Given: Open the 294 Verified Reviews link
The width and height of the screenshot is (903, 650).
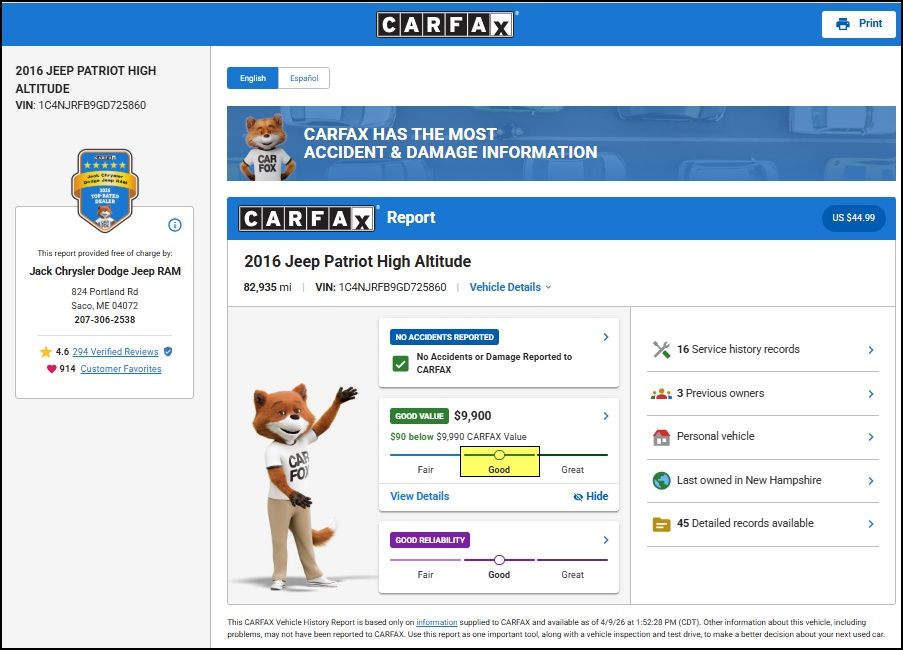Looking at the screenshot, I should (115, 352).
